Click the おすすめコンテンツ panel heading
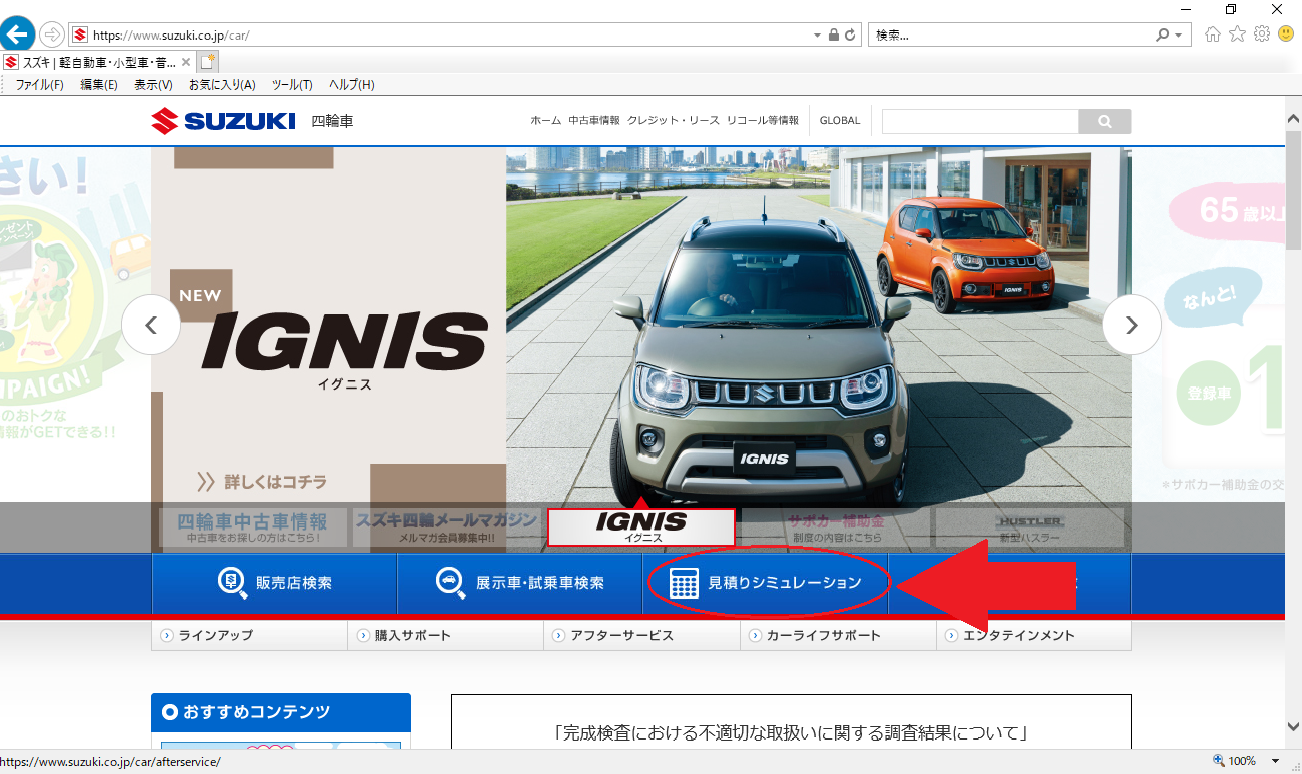The image size is (1302, 774). click(x=281, y=712)
